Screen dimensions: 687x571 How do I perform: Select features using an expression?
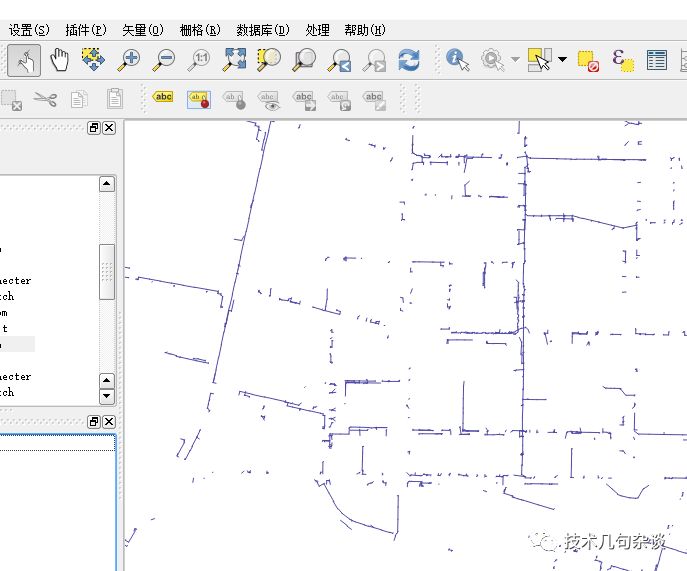623,60
